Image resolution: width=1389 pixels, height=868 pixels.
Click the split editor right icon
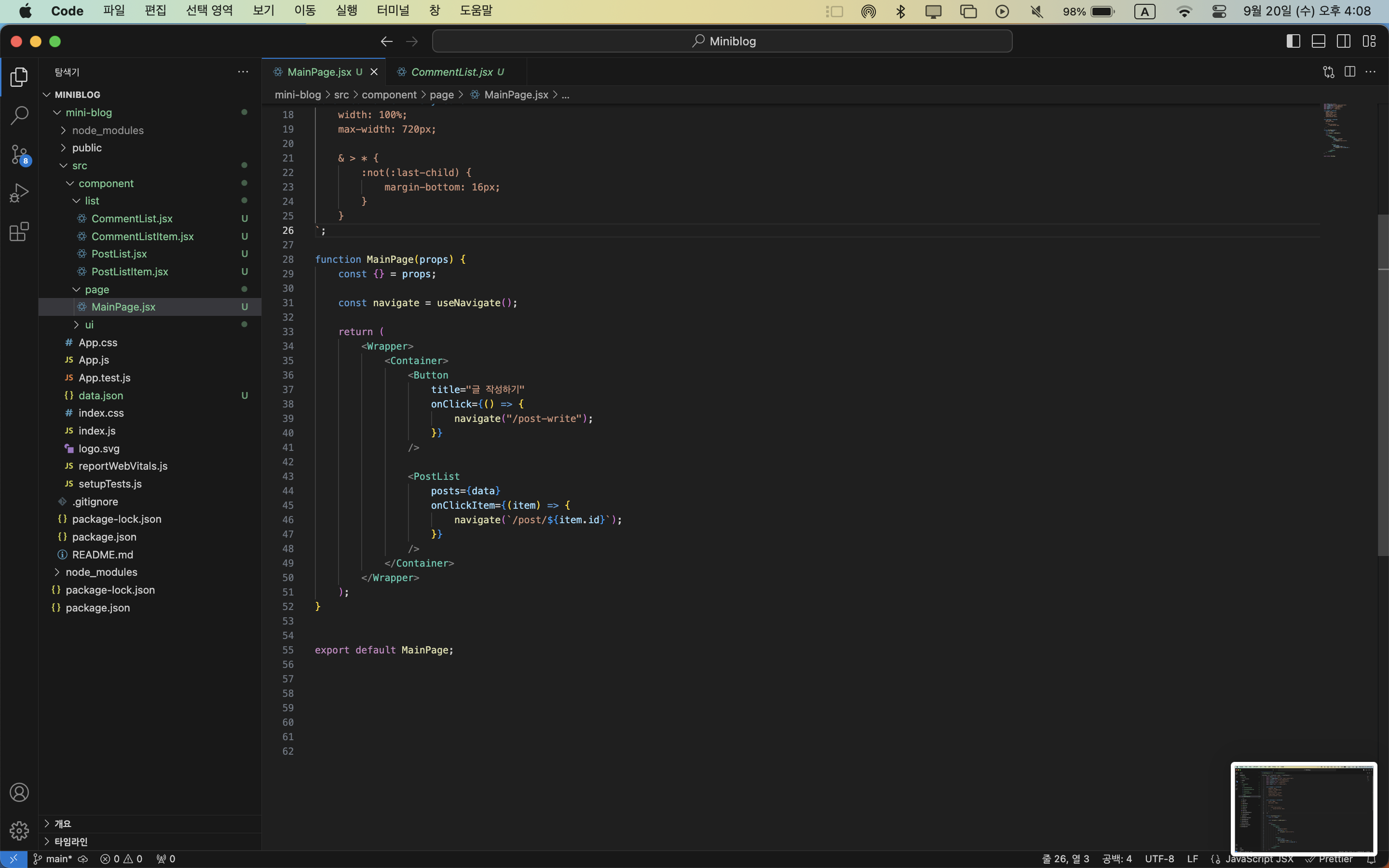point(1349,72)
